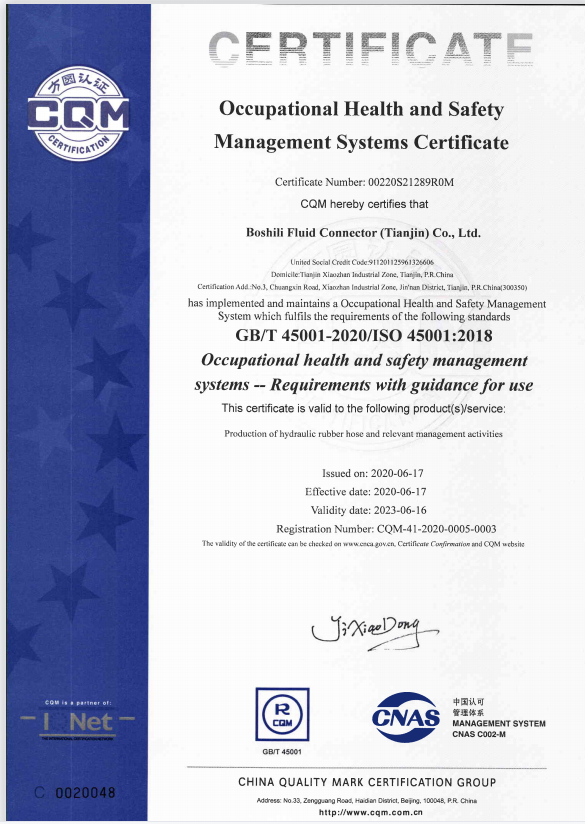This screenshot has height=824, width=585.
Task: Click 'Occupational Health and Safety' title line
Action: click(362, 109)
